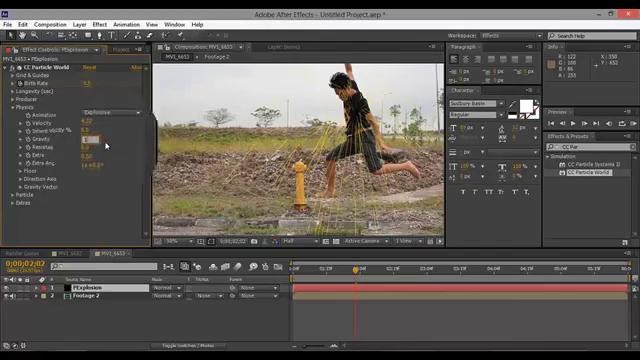Open the Half resolution dropdown

(300, 241)
